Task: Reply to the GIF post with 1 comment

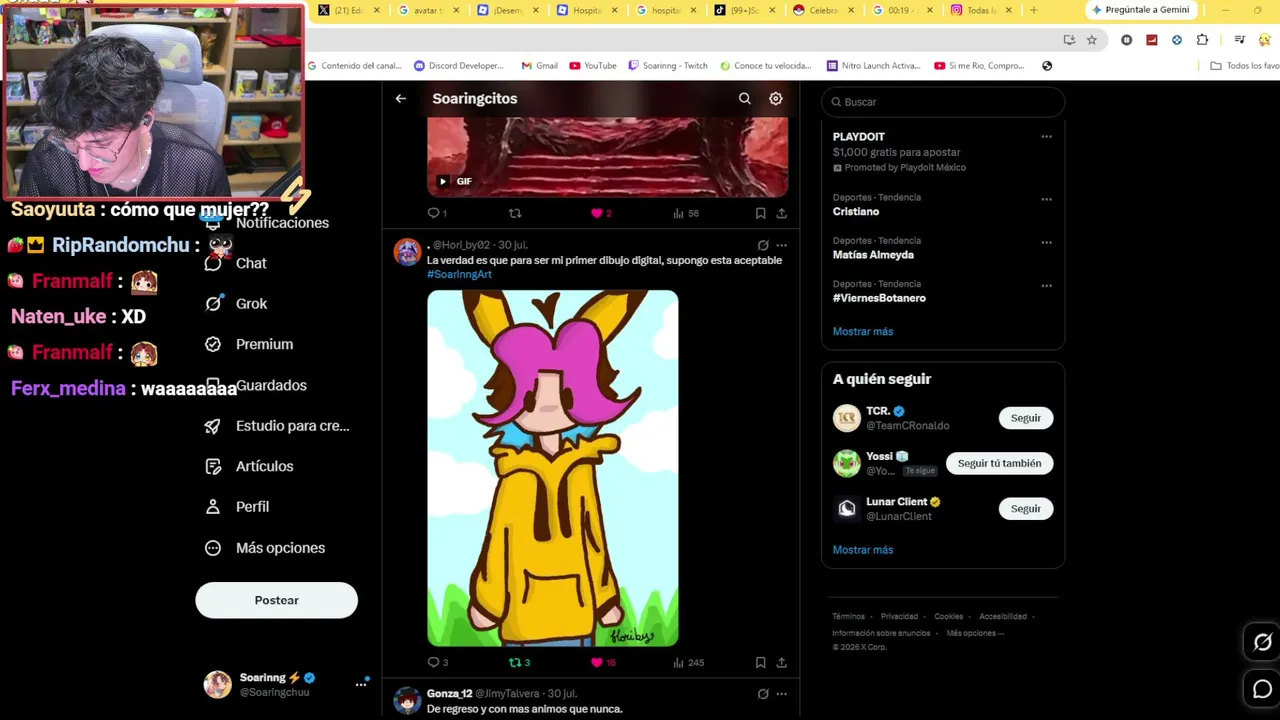Action: pos(437,213)
